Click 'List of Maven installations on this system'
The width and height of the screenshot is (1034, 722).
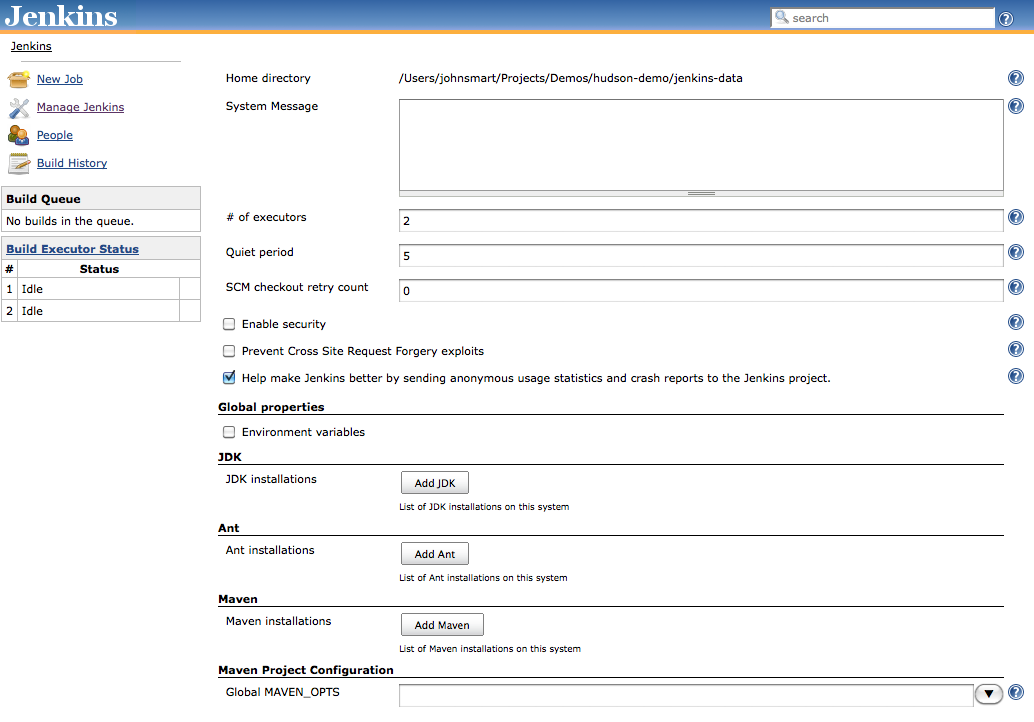(x=490, y=649)
